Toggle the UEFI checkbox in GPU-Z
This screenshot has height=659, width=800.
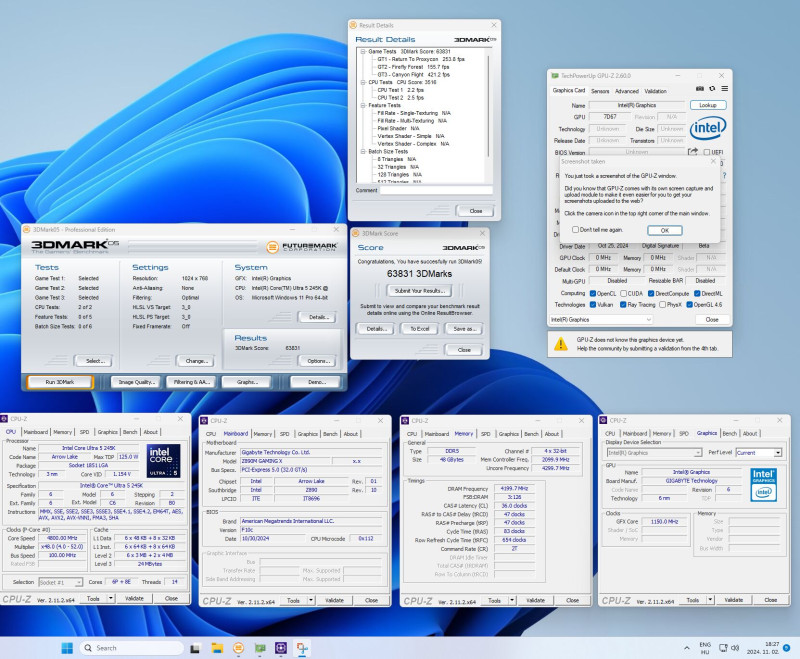tap(707, 152)
